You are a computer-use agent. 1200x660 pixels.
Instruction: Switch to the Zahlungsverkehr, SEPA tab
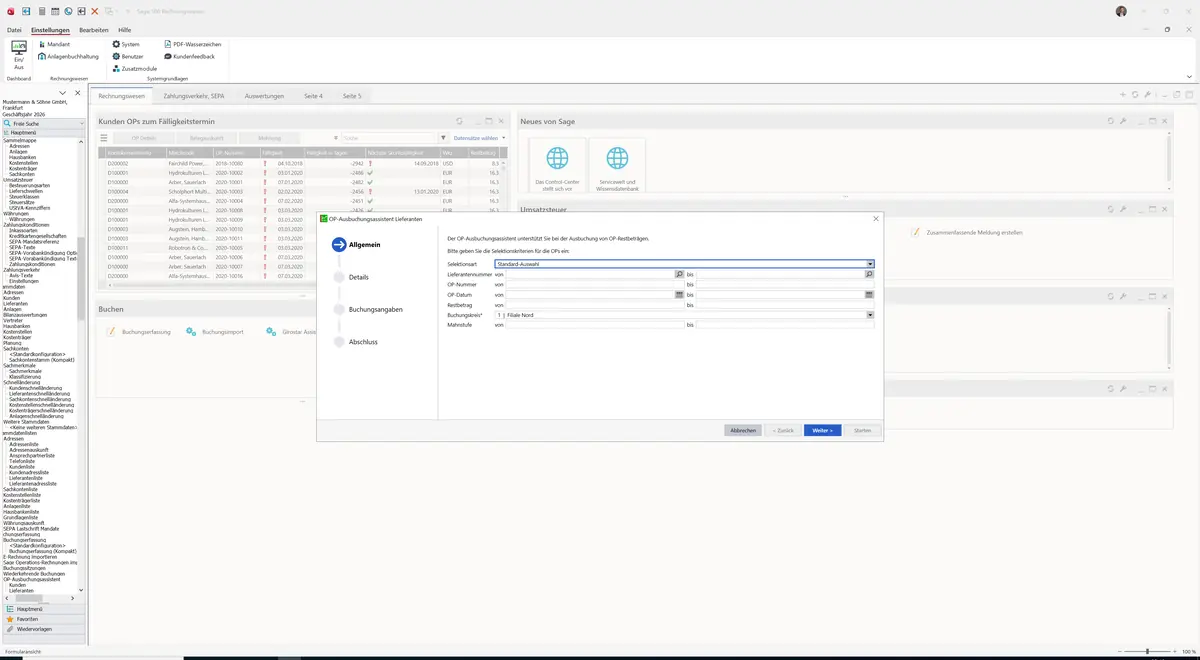pyautogui.click(x=194, y=96)
